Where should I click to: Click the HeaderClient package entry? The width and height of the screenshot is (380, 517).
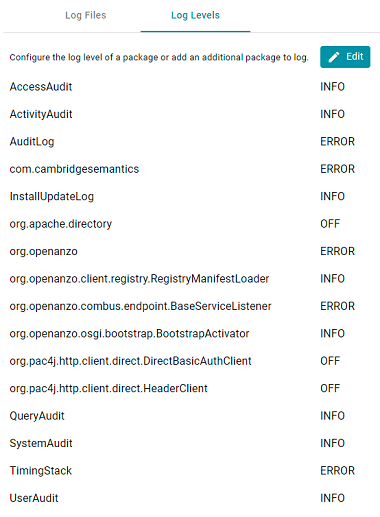[x=109, y=388]
